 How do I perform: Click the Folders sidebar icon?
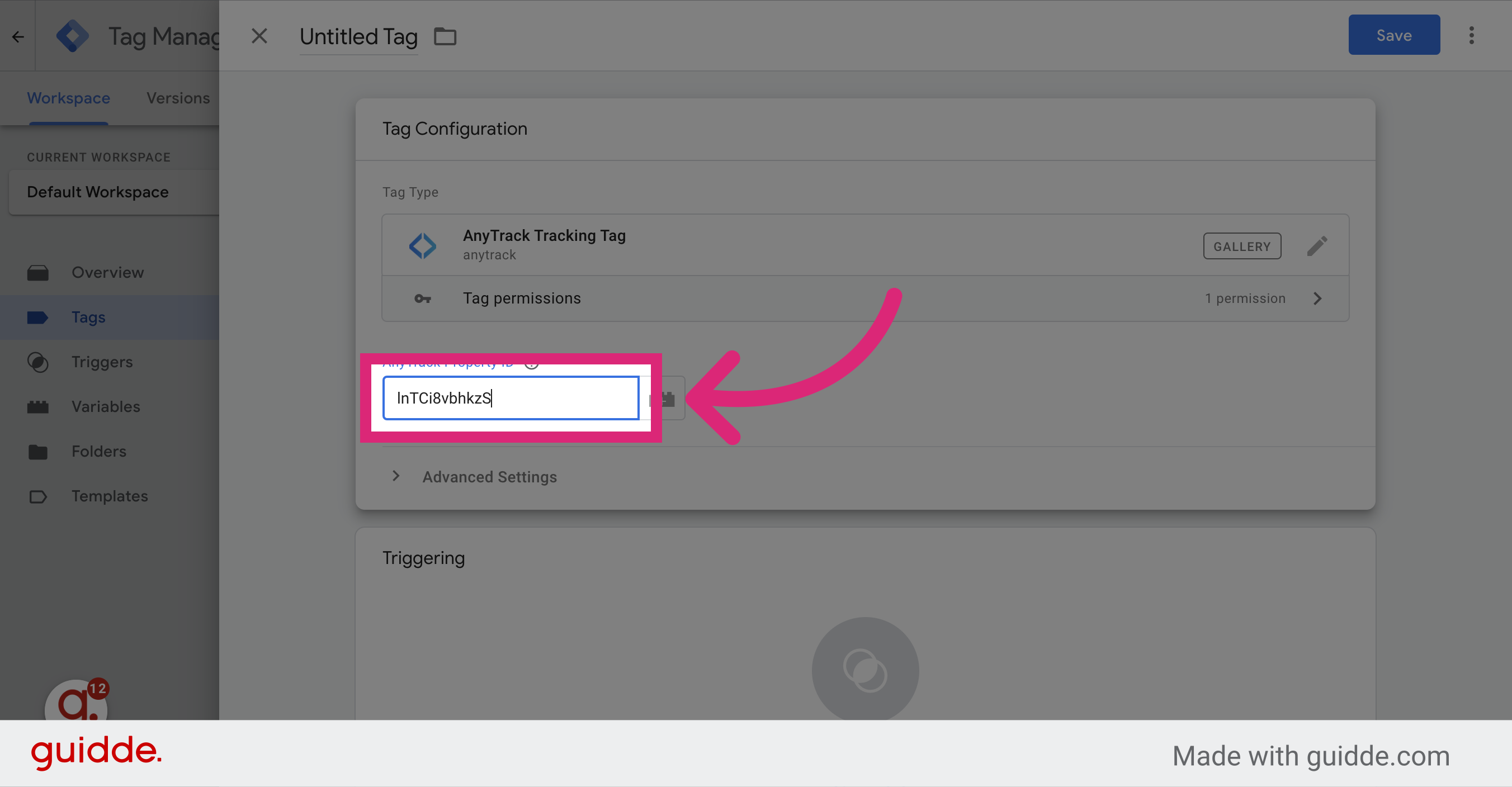(x=38, y=451)
